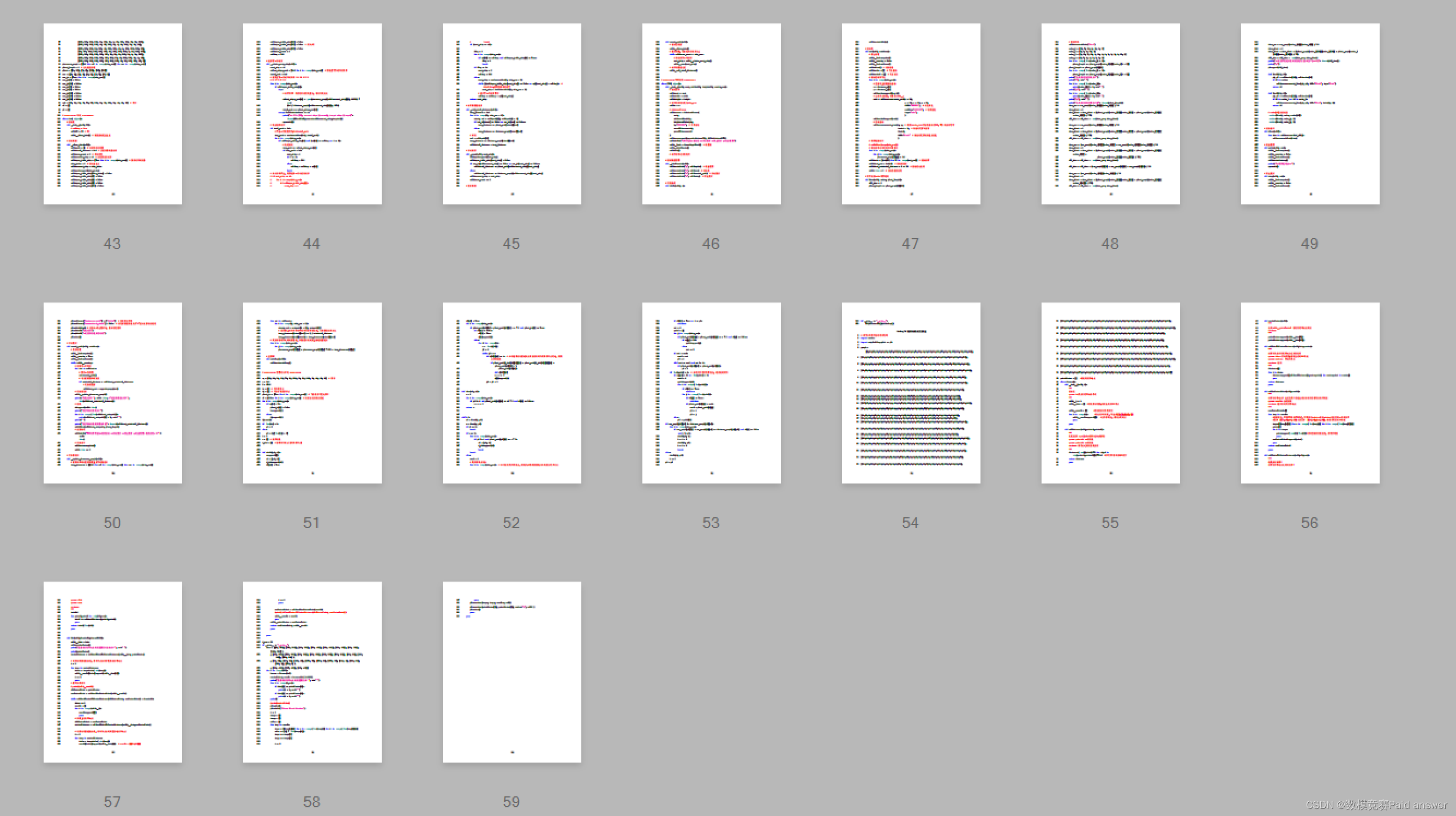Image resolution: width=1456 pixels, height=816 pixels.
Task: Click the page number label 52
Action: 511,523
